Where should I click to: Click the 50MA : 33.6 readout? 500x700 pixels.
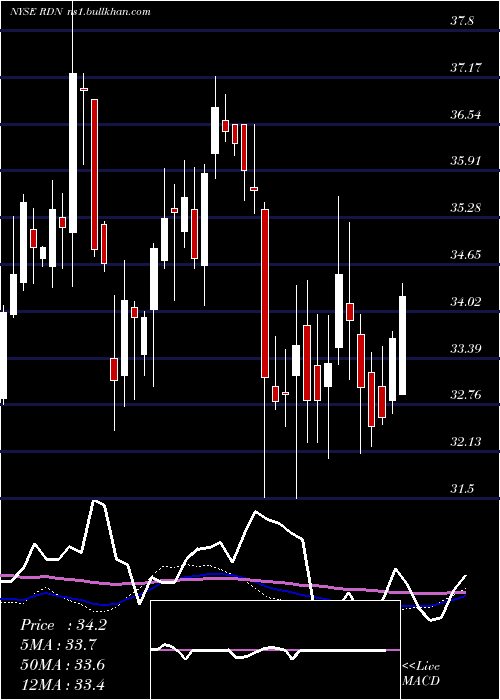(x=63, y=664)
